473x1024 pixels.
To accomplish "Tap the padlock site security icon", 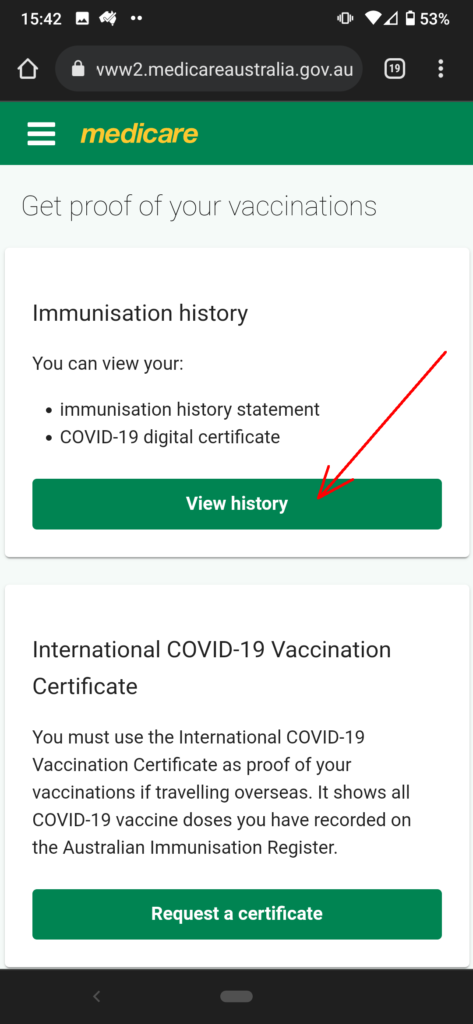I will pos(78,69).
